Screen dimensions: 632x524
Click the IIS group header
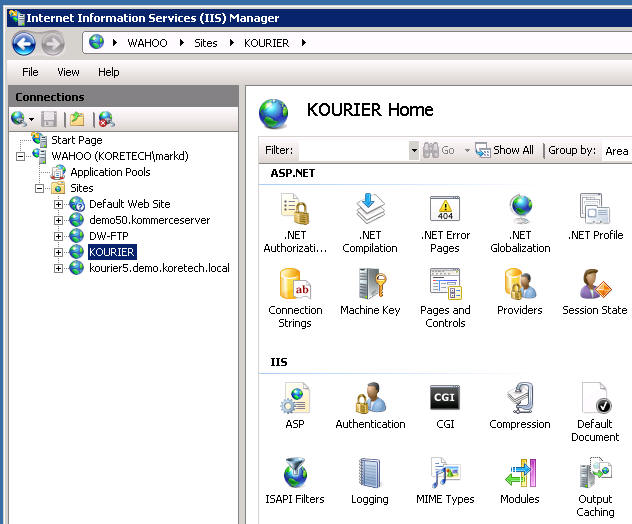[x=279, y=362]
